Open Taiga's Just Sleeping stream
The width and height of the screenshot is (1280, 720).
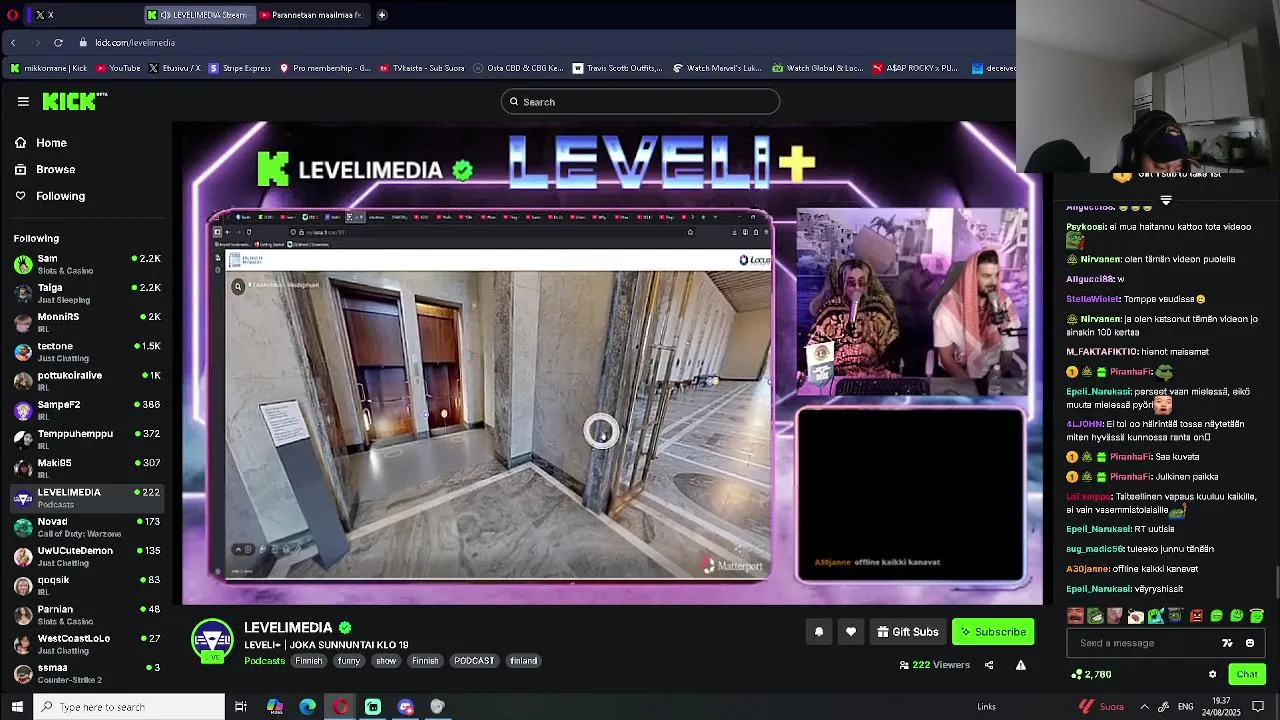(x=86, y=293)
